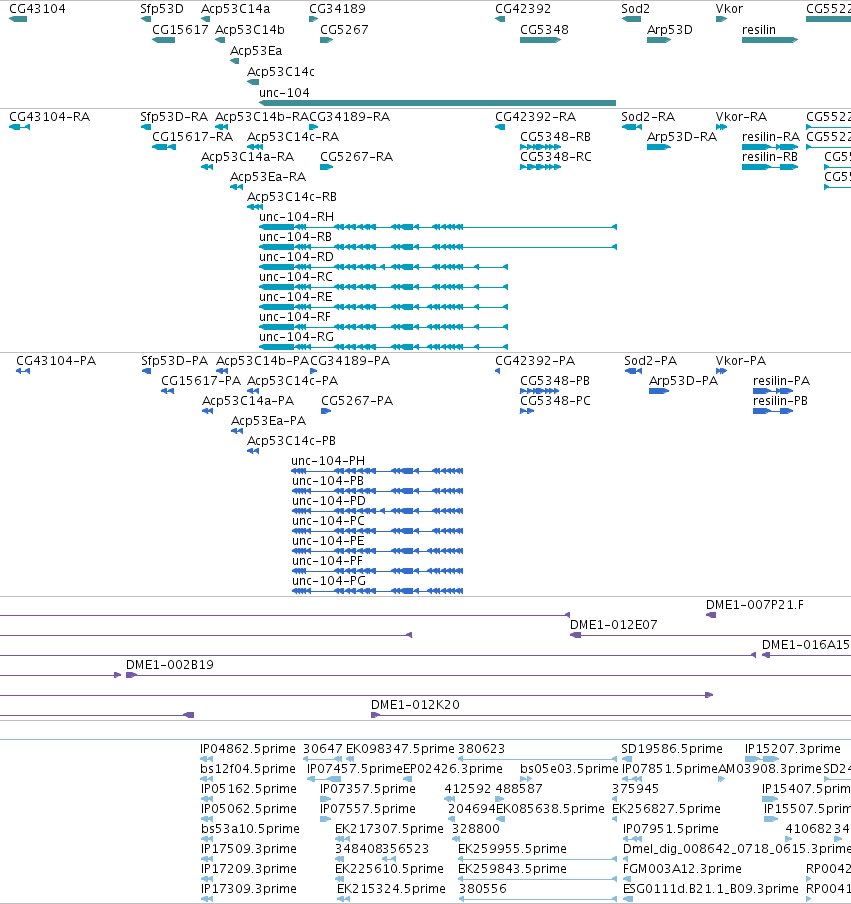Viewport: 851px width, 904px height.
Task: Click the IP15207.3prime EST label
Action: [x=793, y=749]
